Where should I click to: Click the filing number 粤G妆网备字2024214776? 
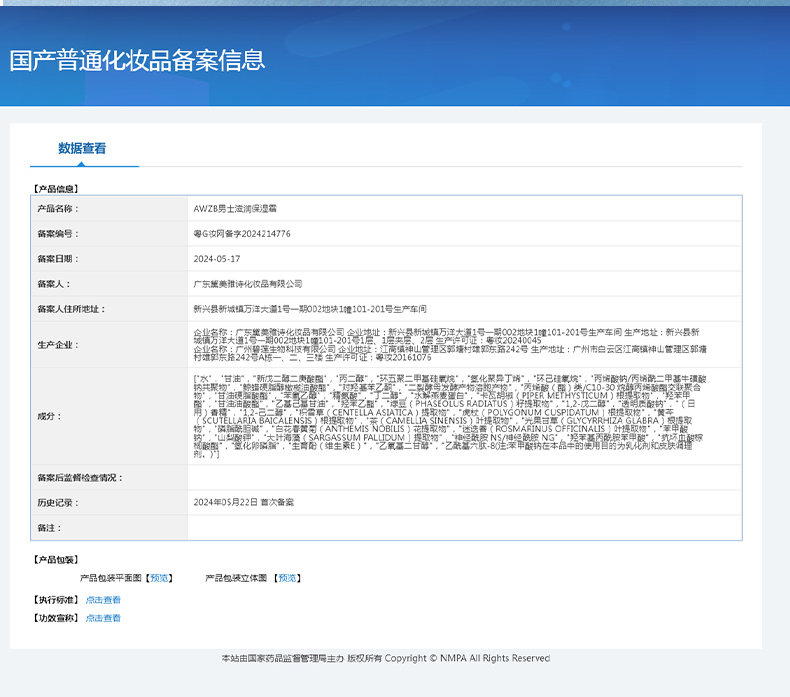(x=242, y=233)
